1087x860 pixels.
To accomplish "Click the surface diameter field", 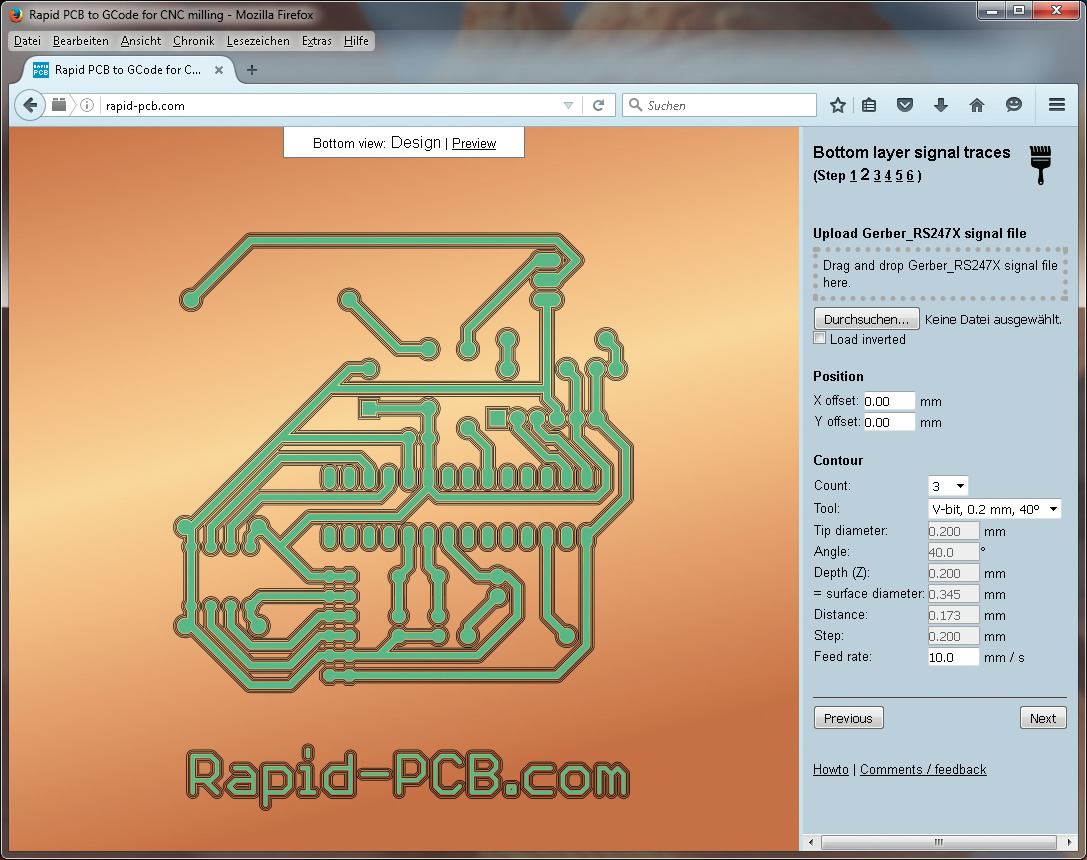I will point(953,594).
